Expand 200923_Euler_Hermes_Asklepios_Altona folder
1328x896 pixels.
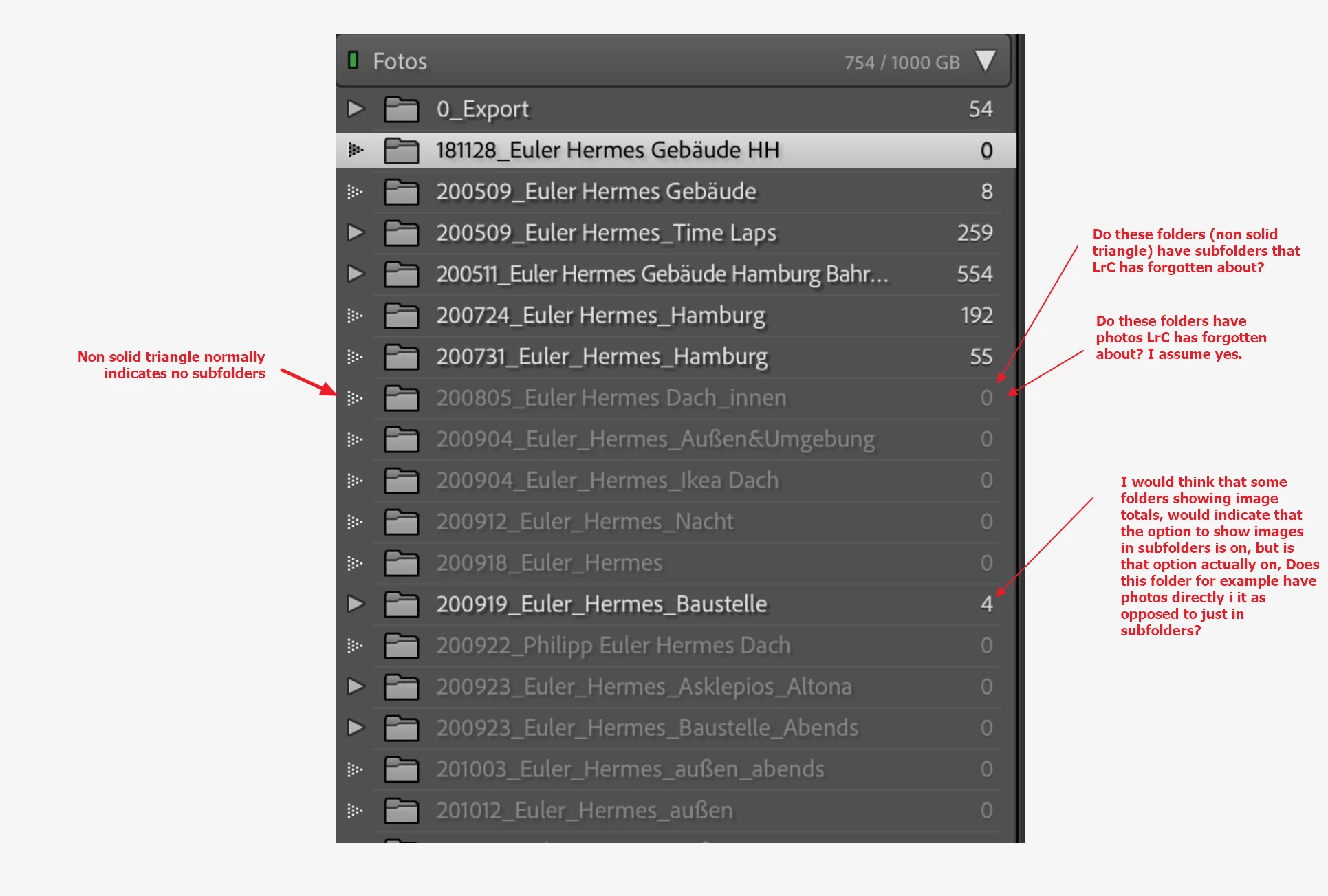pyautogui.click(x=355, y=686)
